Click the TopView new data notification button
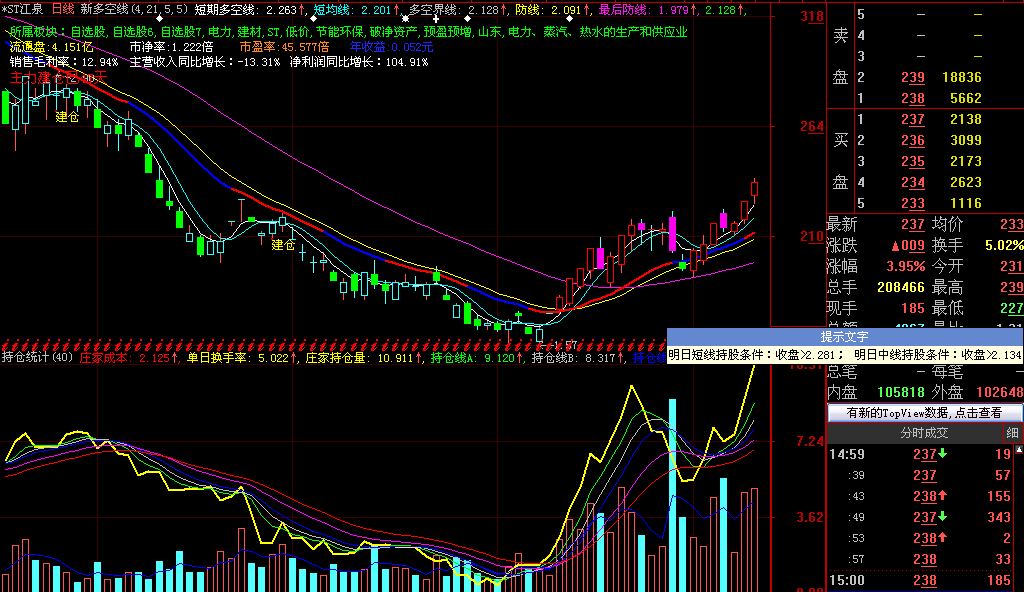Viewport: 1024px width, 592px height. coord(925,413)
